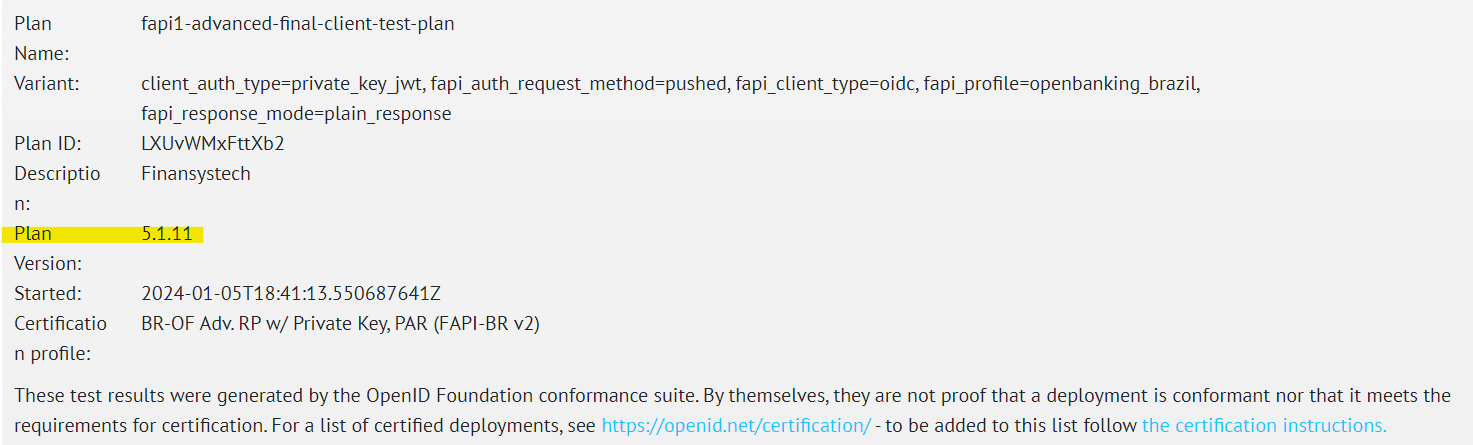The width and height of the screenshot is (1473, 445).
Task: Click the fapi_profile=openbanking_brazil variant text
Action: coord(1060,84)
